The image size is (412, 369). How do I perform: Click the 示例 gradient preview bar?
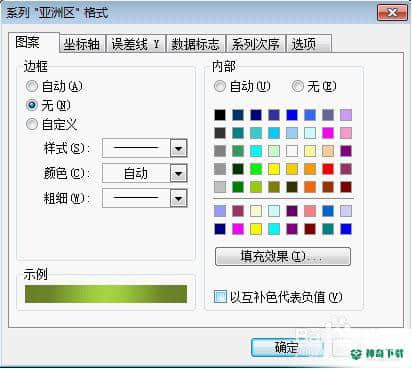pyautogui.click(x=106, y=294)
